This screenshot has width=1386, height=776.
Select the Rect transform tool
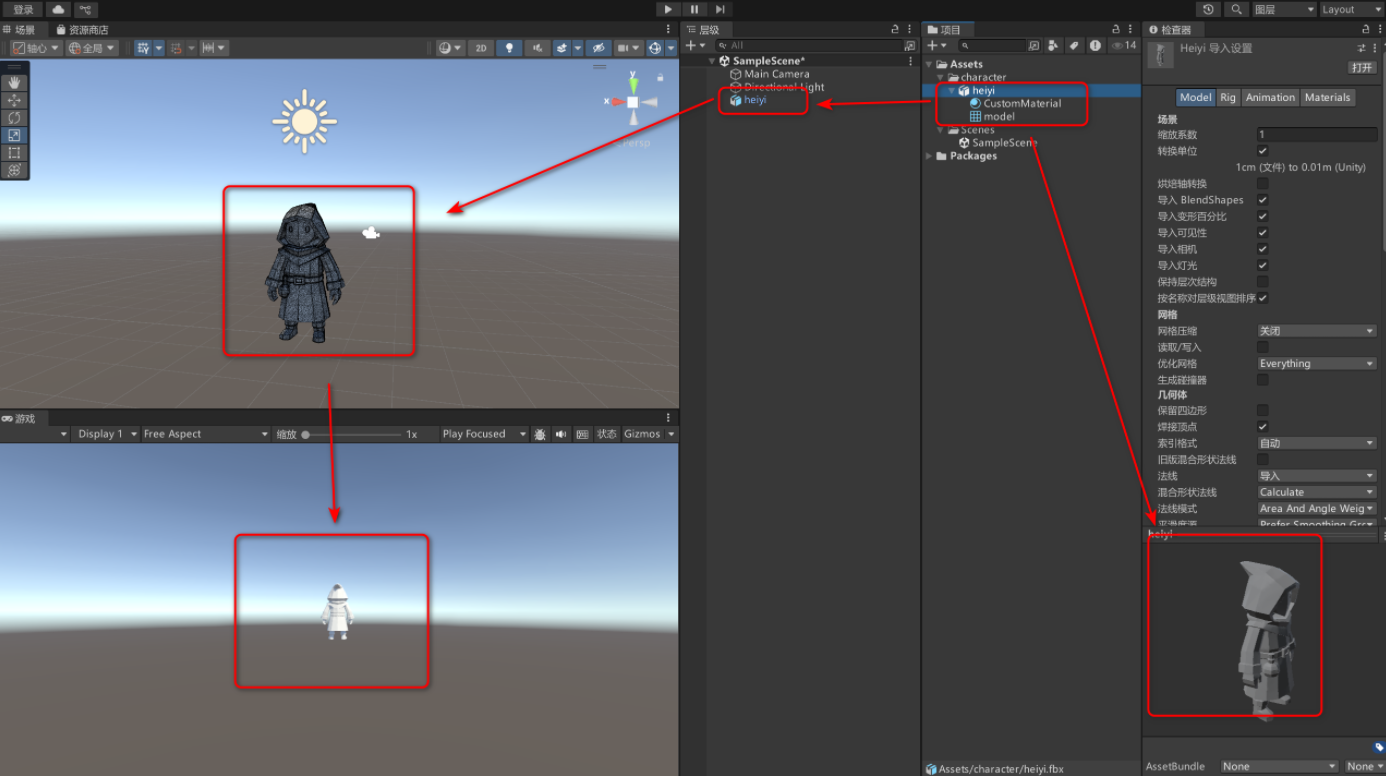(14, 153)
